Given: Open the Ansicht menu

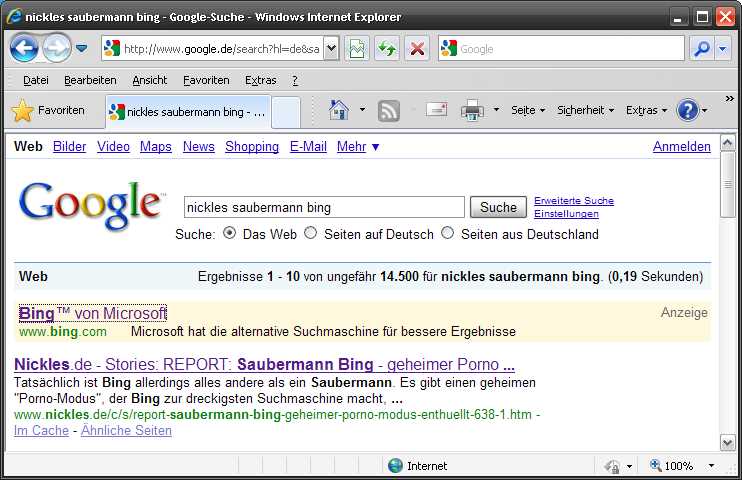Looking at the screenshot, I should point(150,80).
